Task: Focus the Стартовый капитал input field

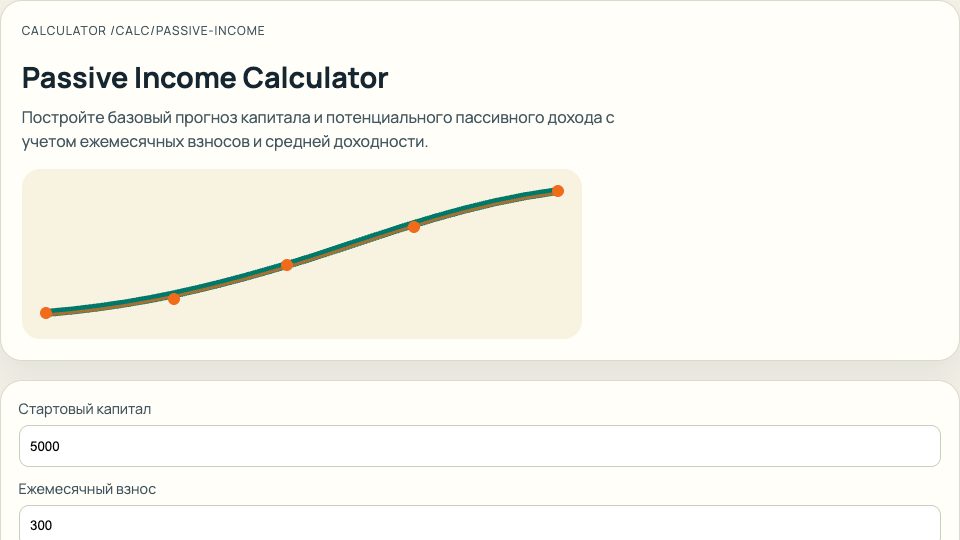Action: (x=480, y=446)
